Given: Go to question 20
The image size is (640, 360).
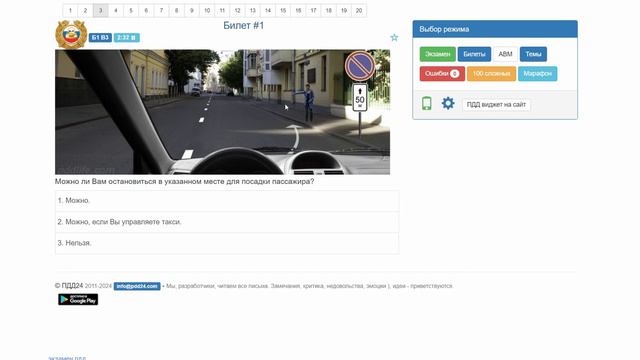Looking at the screenshot, I should 359,11.
